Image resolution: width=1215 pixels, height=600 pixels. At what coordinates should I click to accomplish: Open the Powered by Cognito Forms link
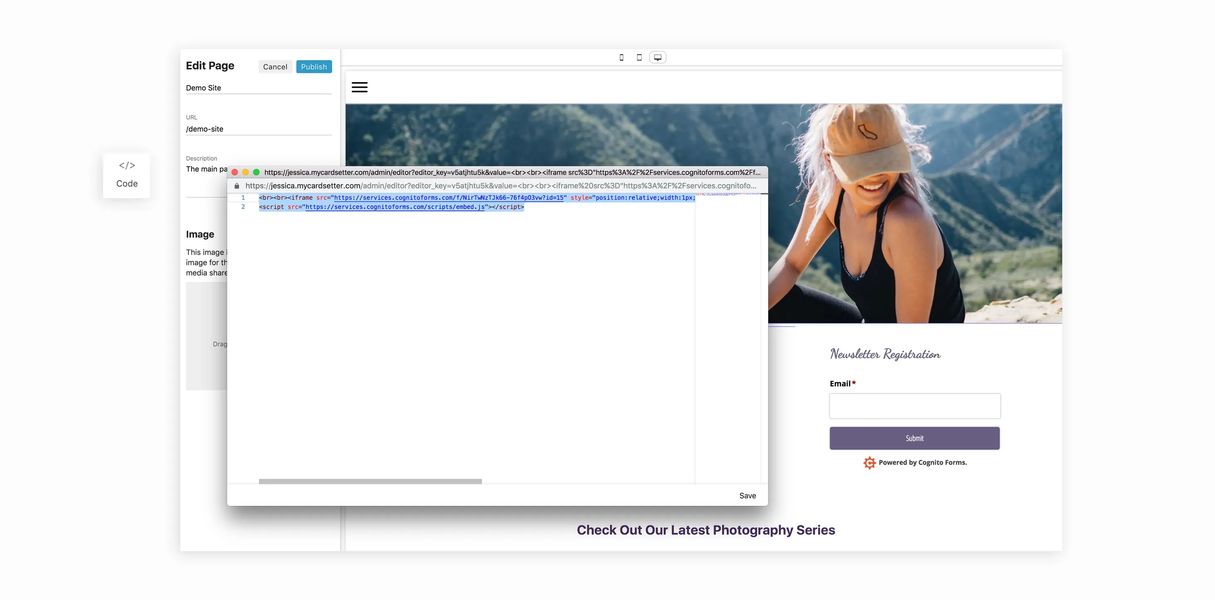[923, 463]
